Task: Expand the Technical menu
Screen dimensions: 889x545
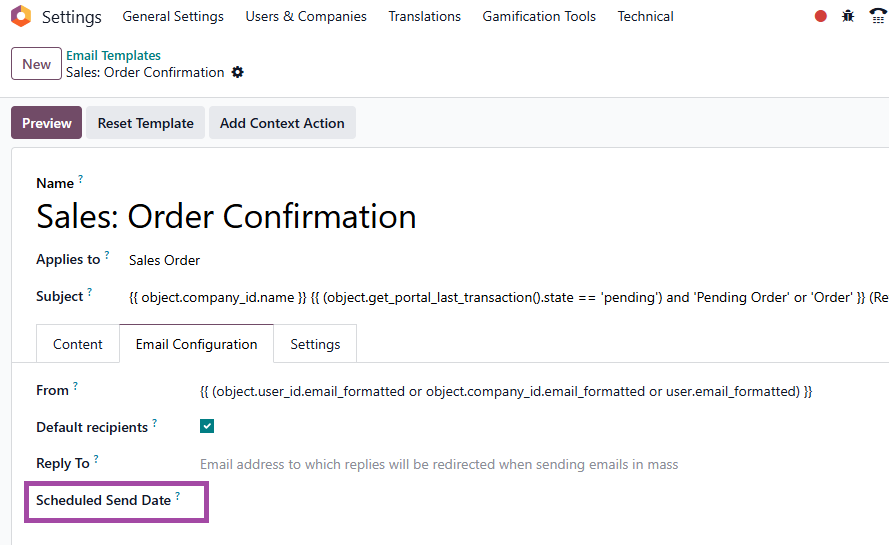Action: pos(645,16)
